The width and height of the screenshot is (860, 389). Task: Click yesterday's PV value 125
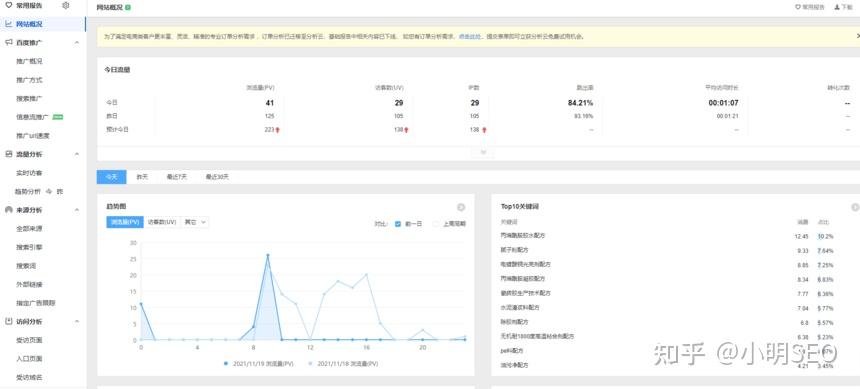pyautogui.click(x=269, y=116)
